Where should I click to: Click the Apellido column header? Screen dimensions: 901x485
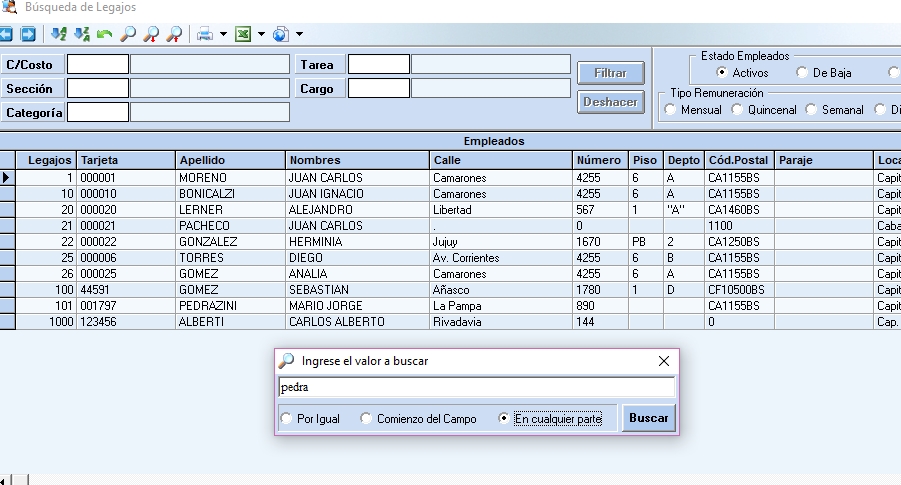coord(230,160)
